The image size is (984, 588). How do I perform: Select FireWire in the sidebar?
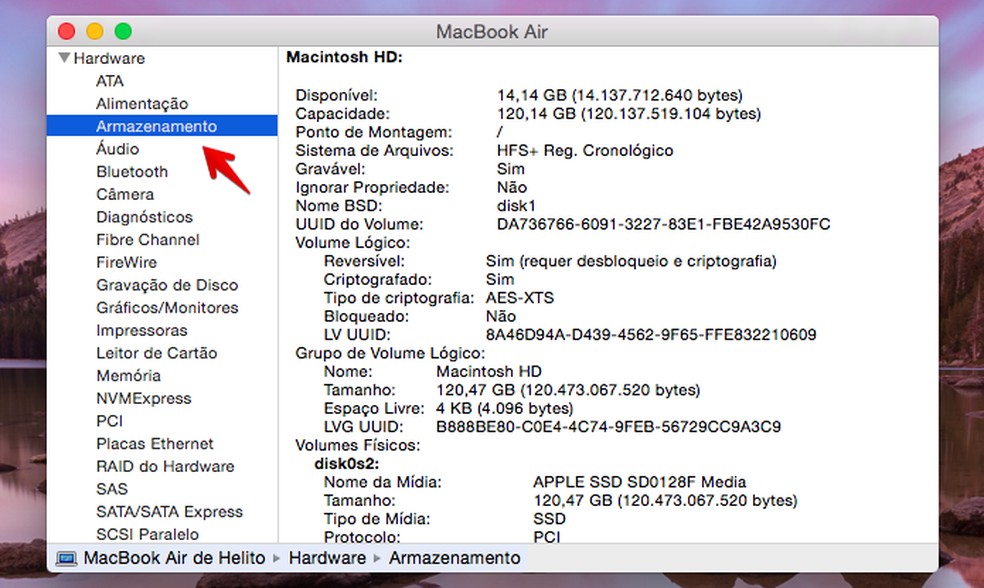[126, 262]
